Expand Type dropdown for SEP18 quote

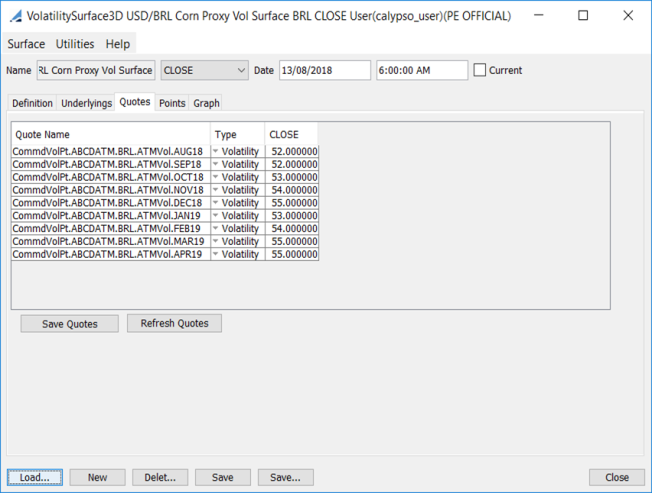click(x=215, y=164)
